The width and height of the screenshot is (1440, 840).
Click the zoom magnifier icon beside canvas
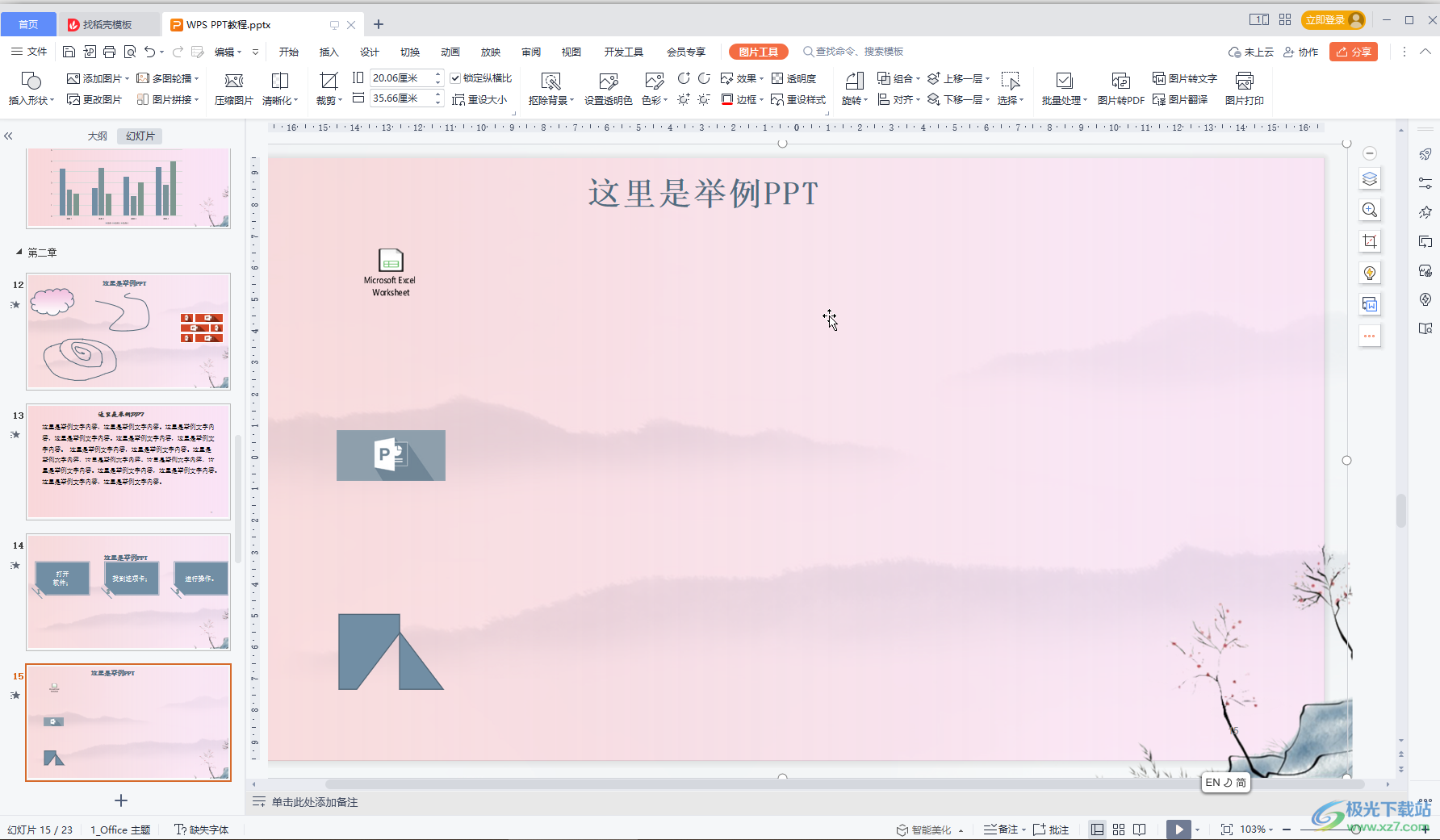(1370, 210)
